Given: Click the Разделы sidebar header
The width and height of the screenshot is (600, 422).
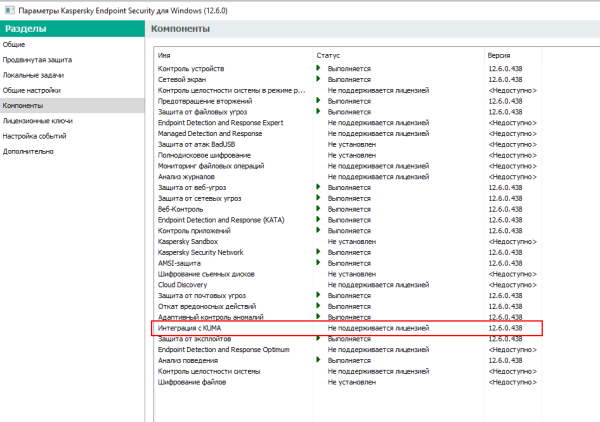Looking at the screenshot, I should 72,29.
